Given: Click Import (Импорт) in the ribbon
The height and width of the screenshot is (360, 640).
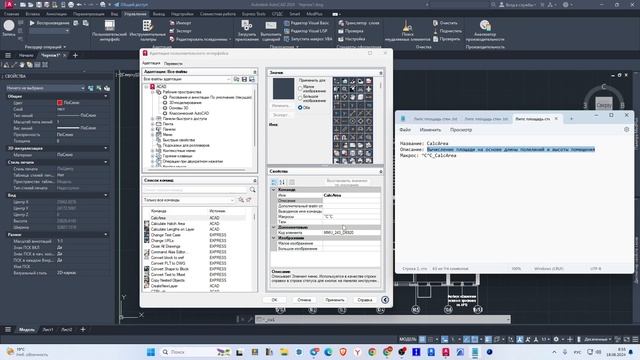Looking at the screenshot, I should pyautogui.click(x=180, y=23).
